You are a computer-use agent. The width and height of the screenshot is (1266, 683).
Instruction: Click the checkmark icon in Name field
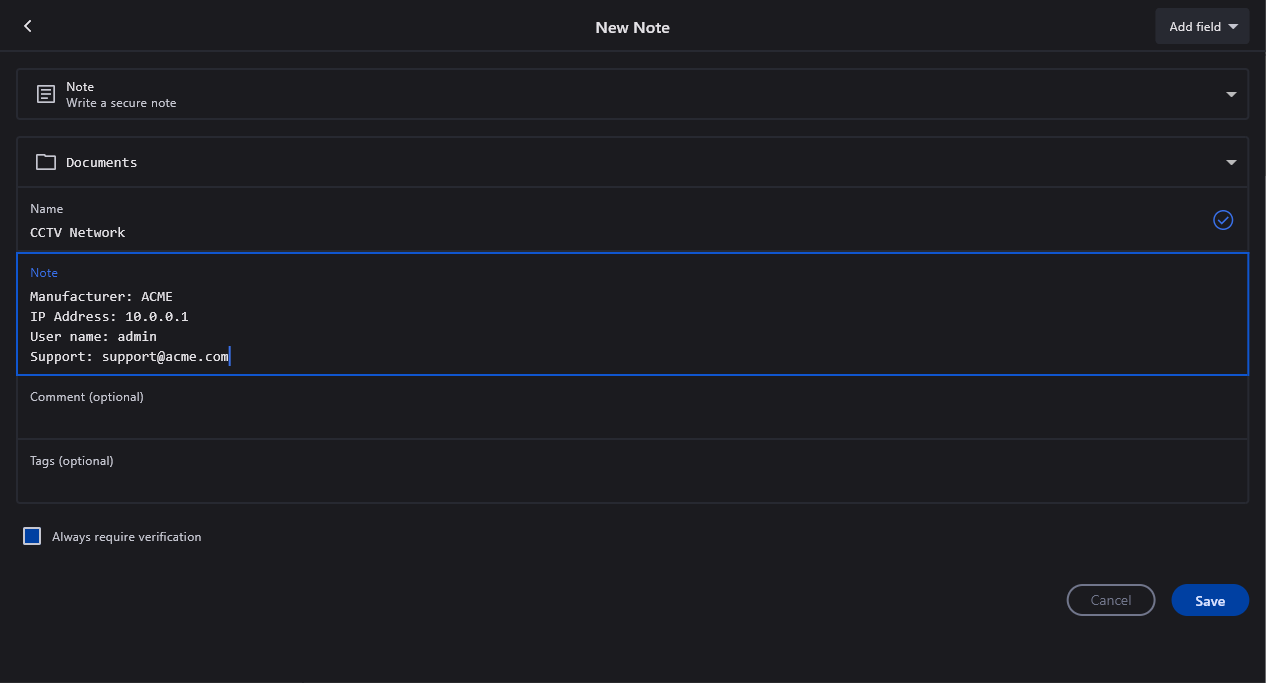pos(1222,220)
